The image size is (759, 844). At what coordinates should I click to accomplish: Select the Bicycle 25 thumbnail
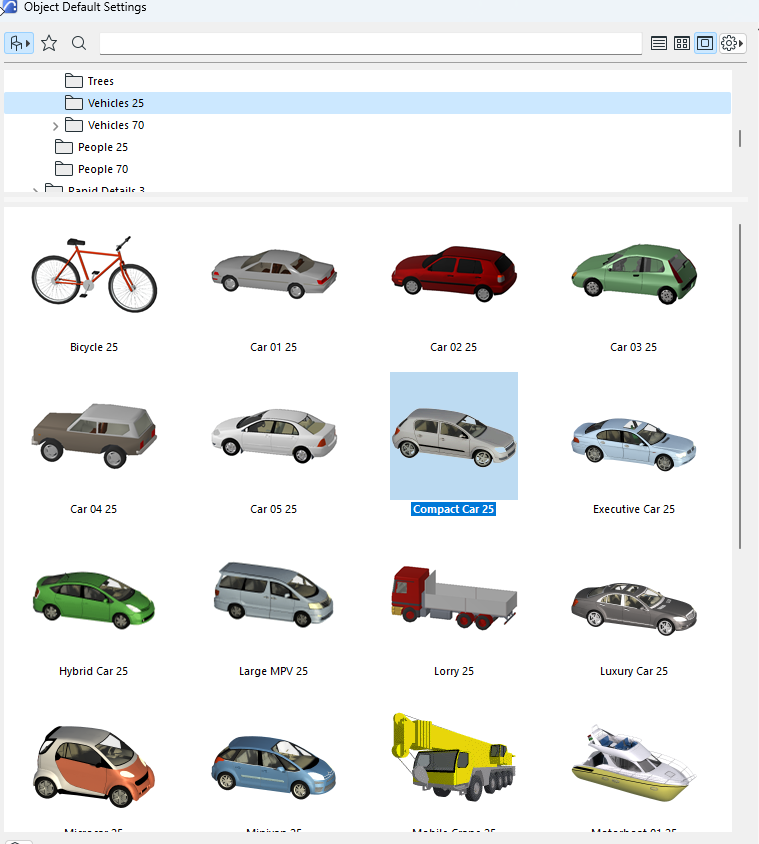point(94,274)
